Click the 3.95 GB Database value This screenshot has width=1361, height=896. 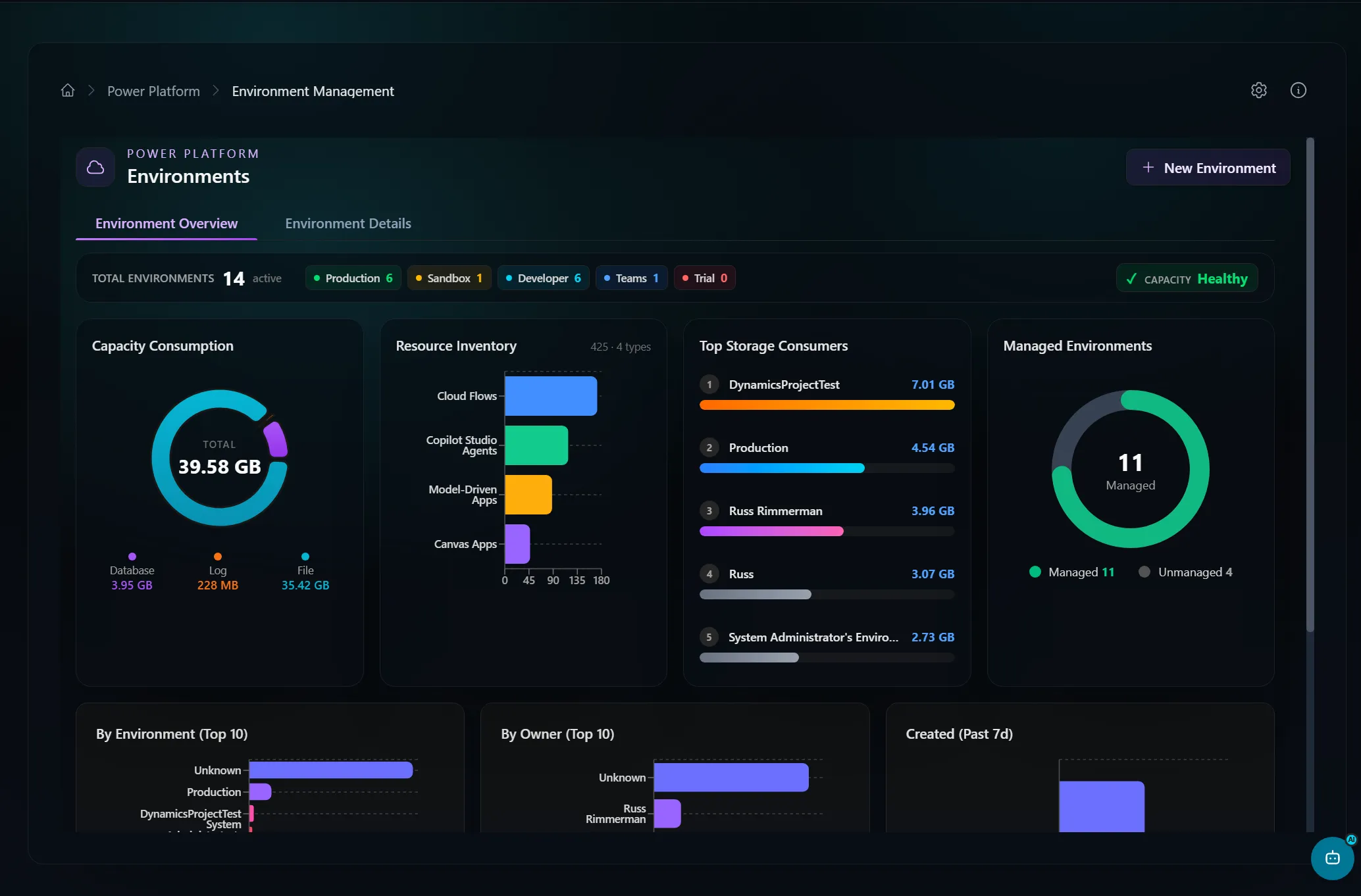pos(132,585)
